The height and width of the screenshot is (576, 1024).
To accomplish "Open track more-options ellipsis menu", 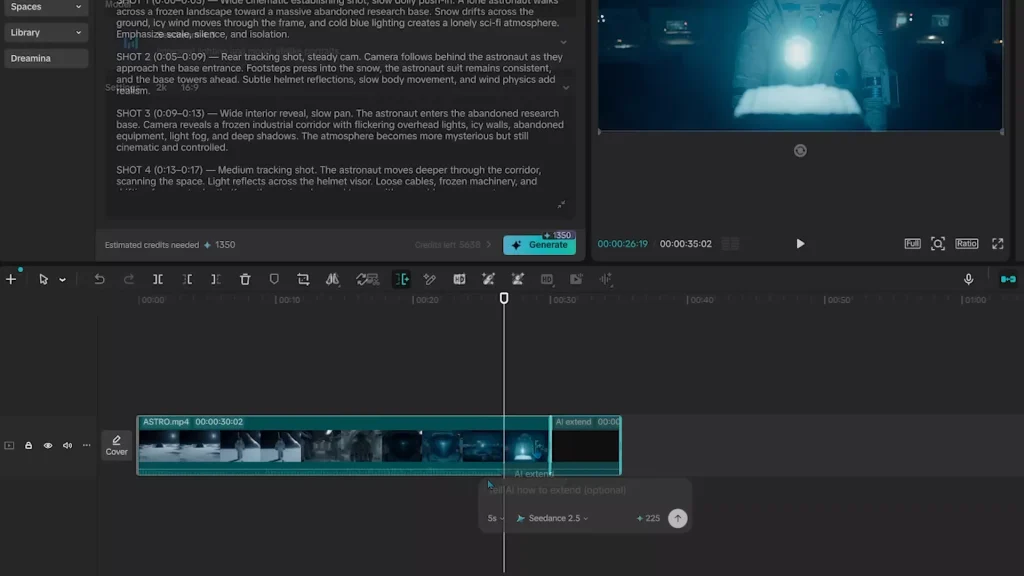I will [86, 445].
